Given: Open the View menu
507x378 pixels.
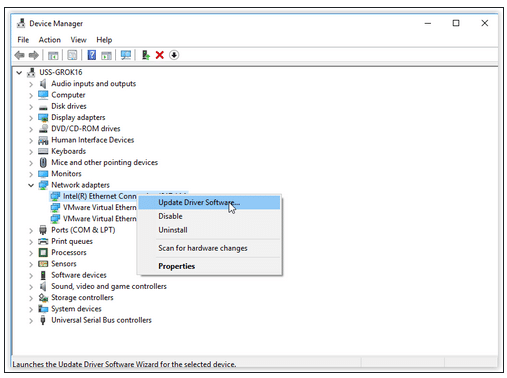Looking at the screenshot, I should click(78, 40).
